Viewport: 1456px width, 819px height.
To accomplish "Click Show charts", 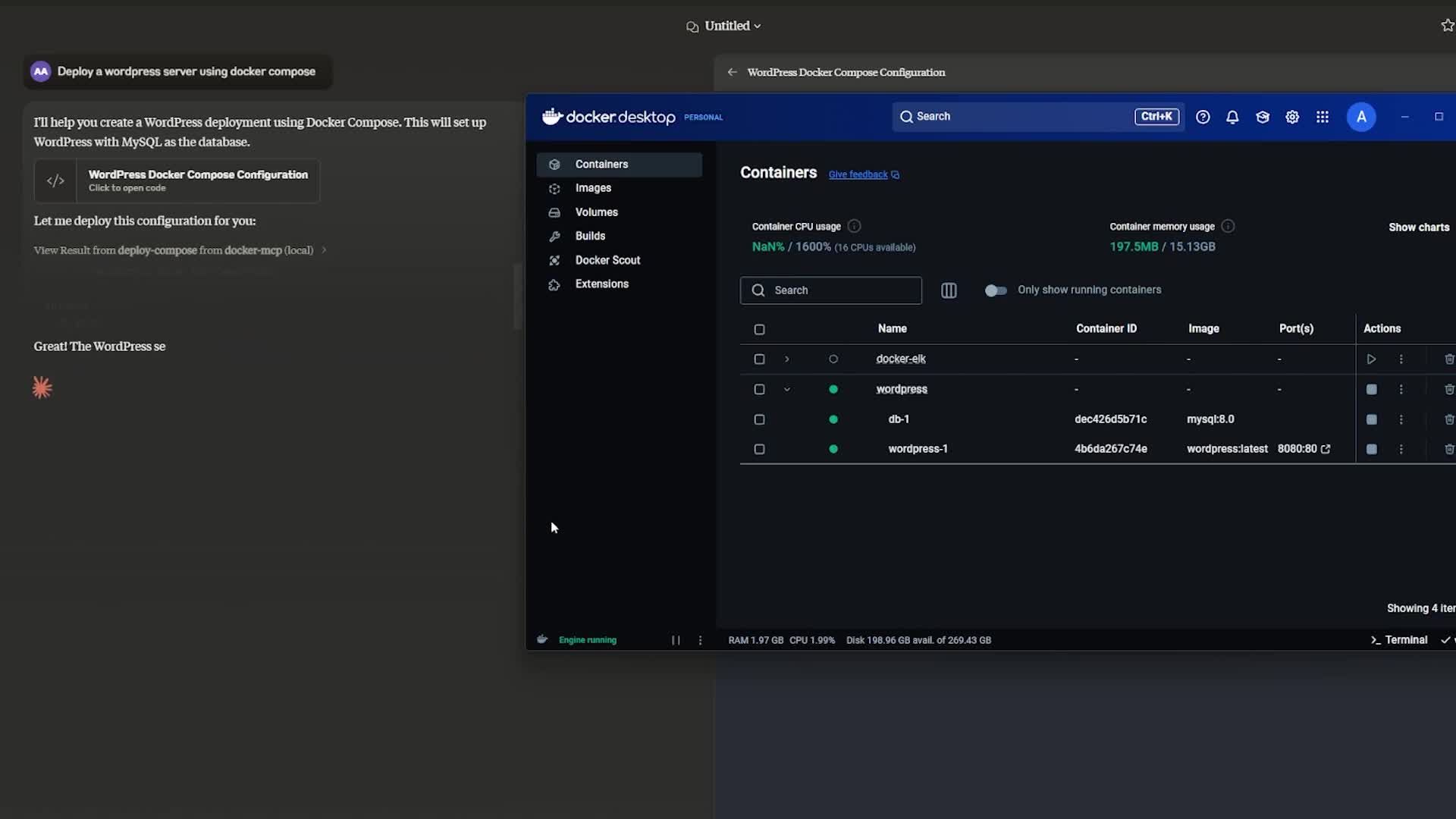I will coord(1418,227).
